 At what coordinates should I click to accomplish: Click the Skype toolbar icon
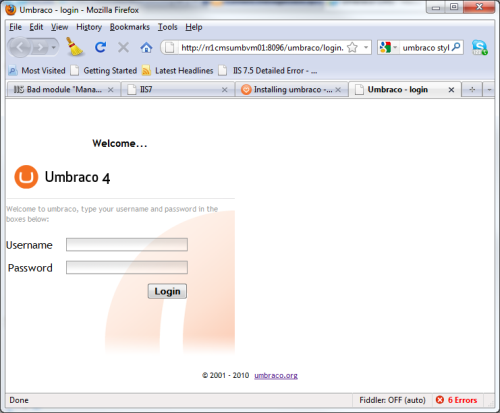(479, 47)
